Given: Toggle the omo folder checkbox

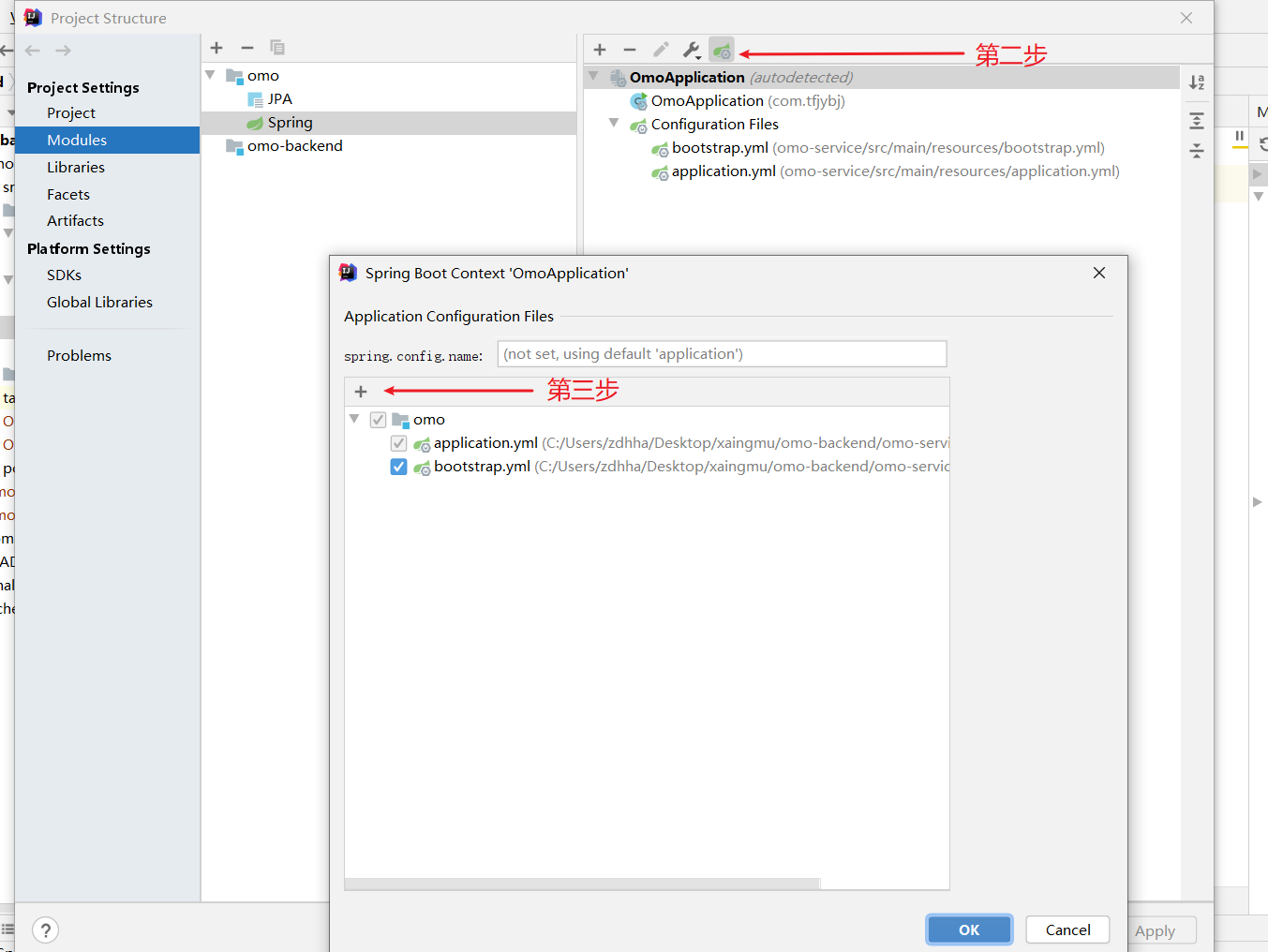Looking at the screenshot, I should click(x=378, y=420).
